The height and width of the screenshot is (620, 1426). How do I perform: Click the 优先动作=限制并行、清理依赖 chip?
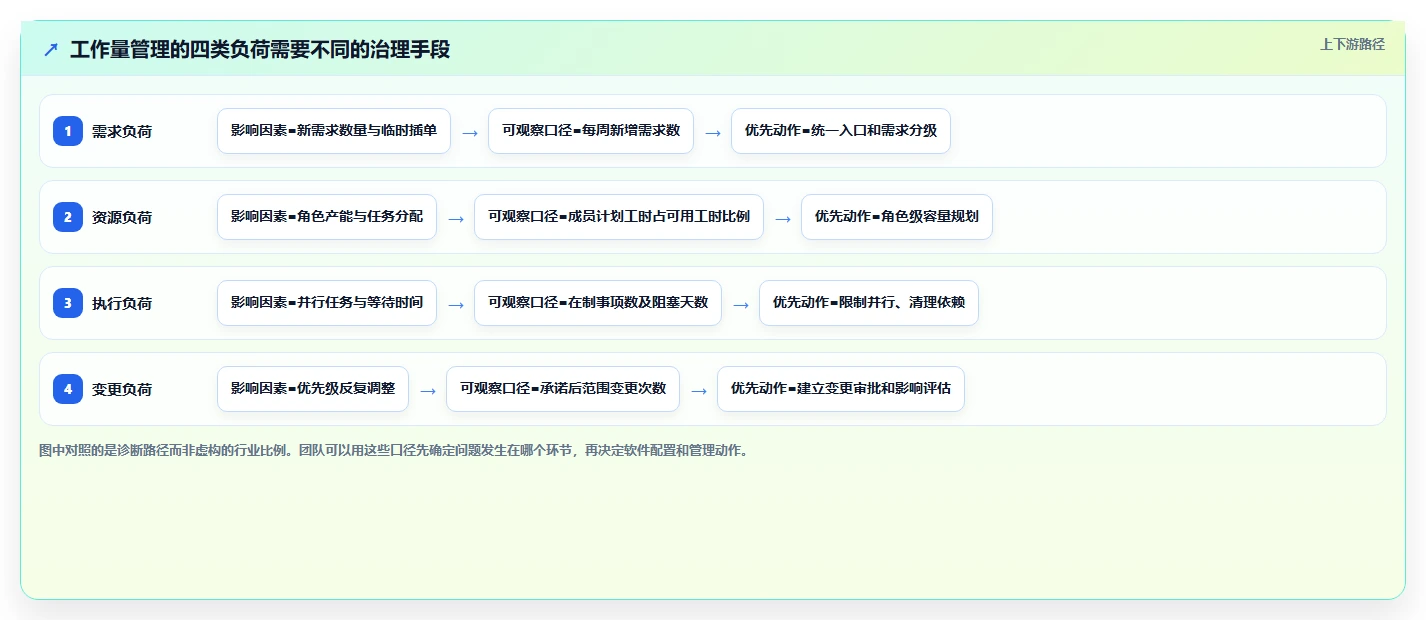[869, 303]
